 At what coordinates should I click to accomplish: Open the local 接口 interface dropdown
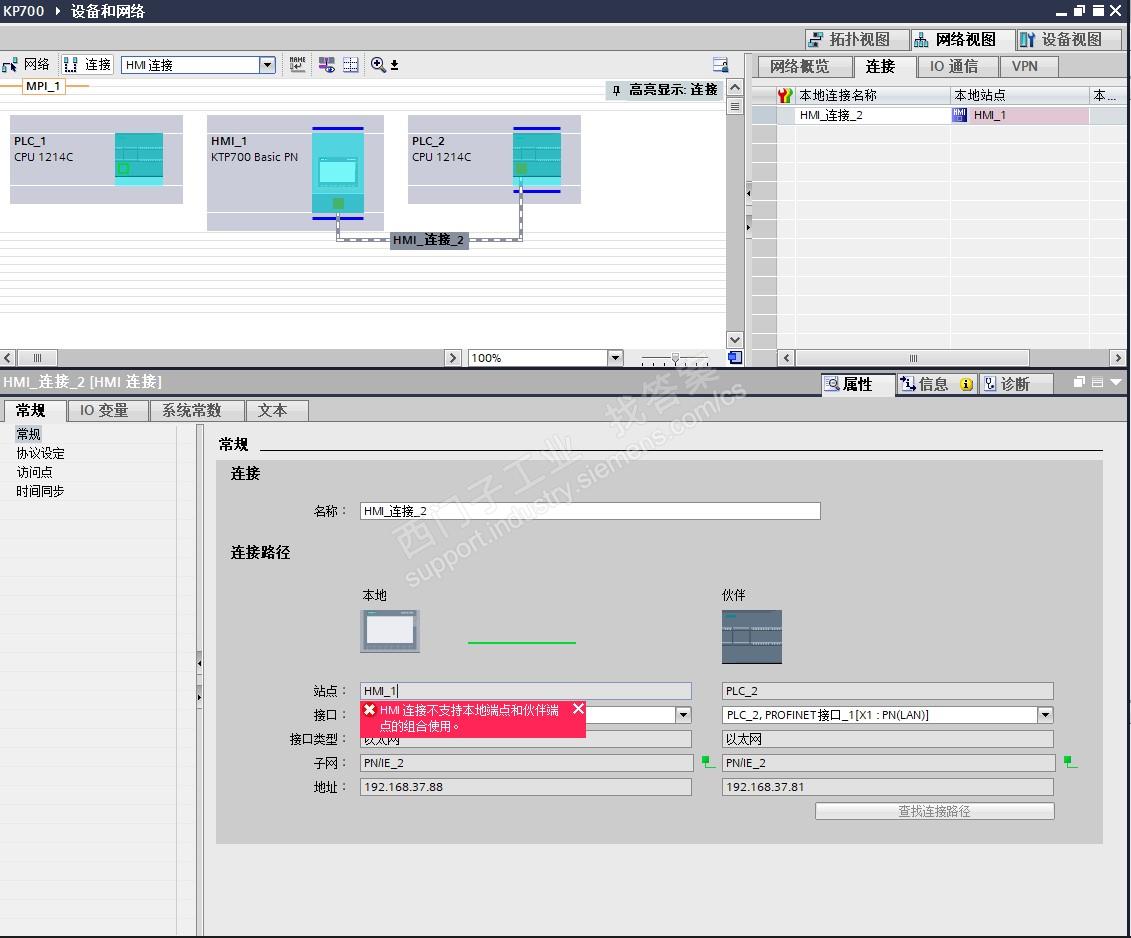click(x=683, y=715)
